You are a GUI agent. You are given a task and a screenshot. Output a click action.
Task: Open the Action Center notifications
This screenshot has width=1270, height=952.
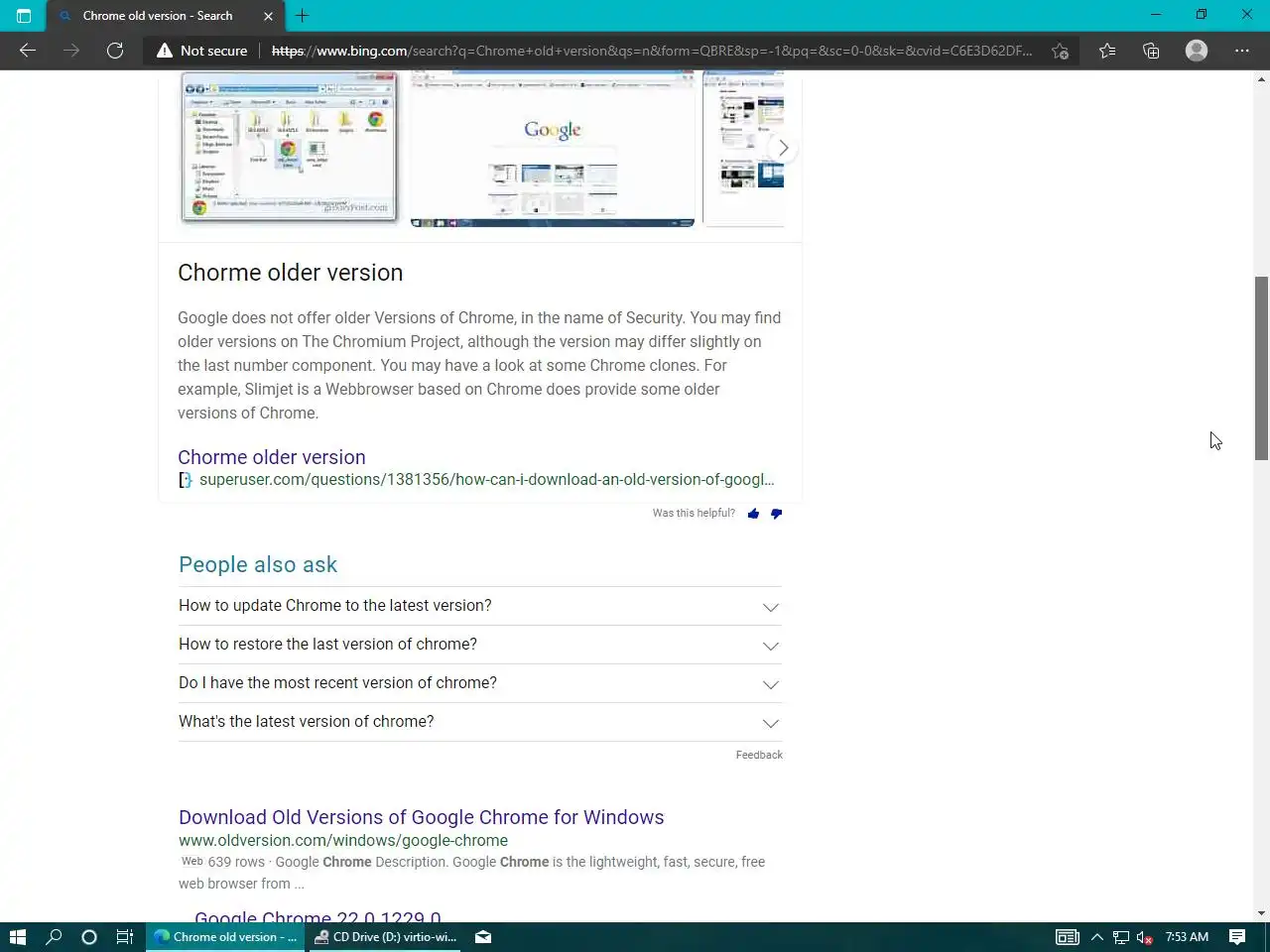point(1237,937)
